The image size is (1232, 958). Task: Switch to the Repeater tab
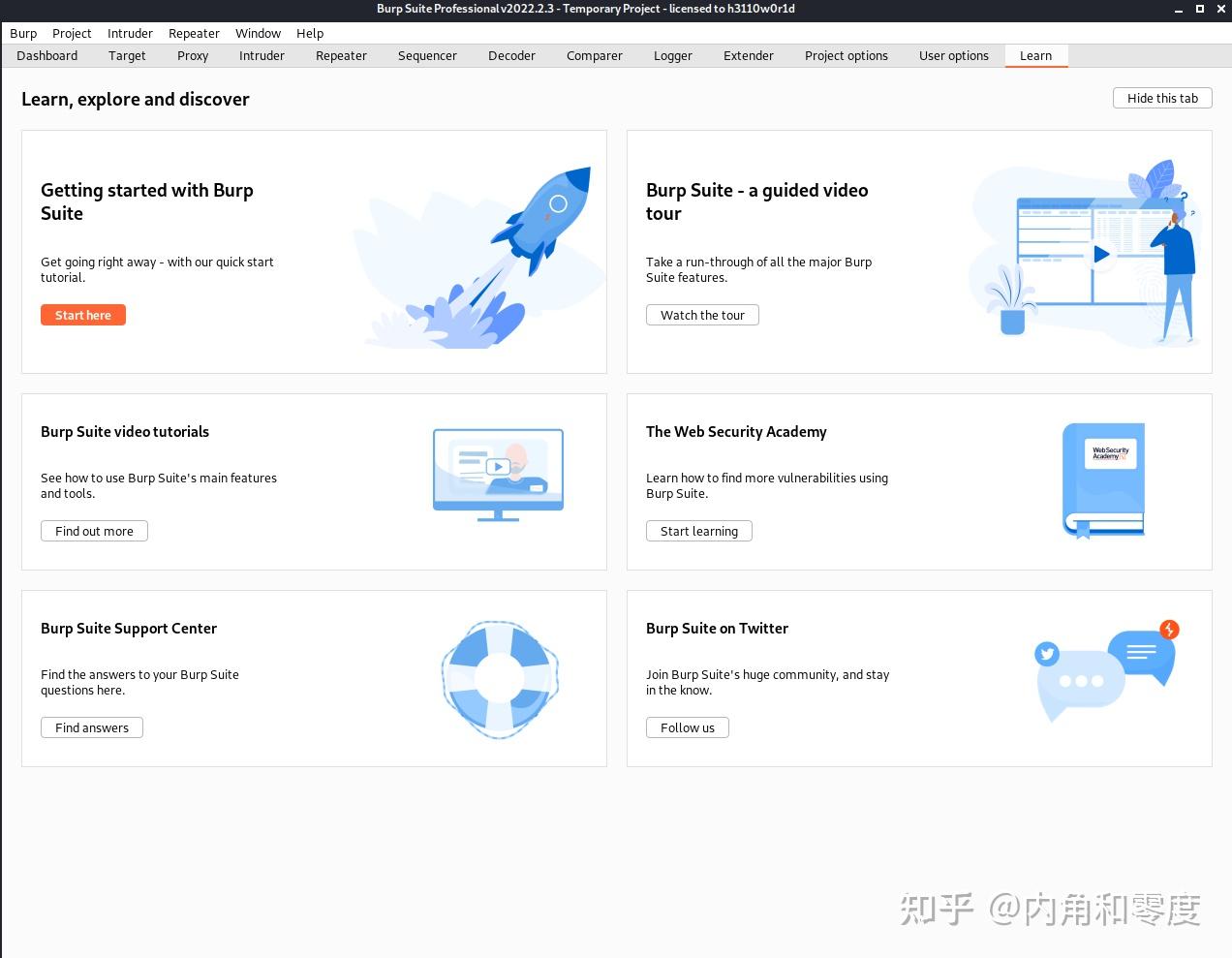(341, 55)
